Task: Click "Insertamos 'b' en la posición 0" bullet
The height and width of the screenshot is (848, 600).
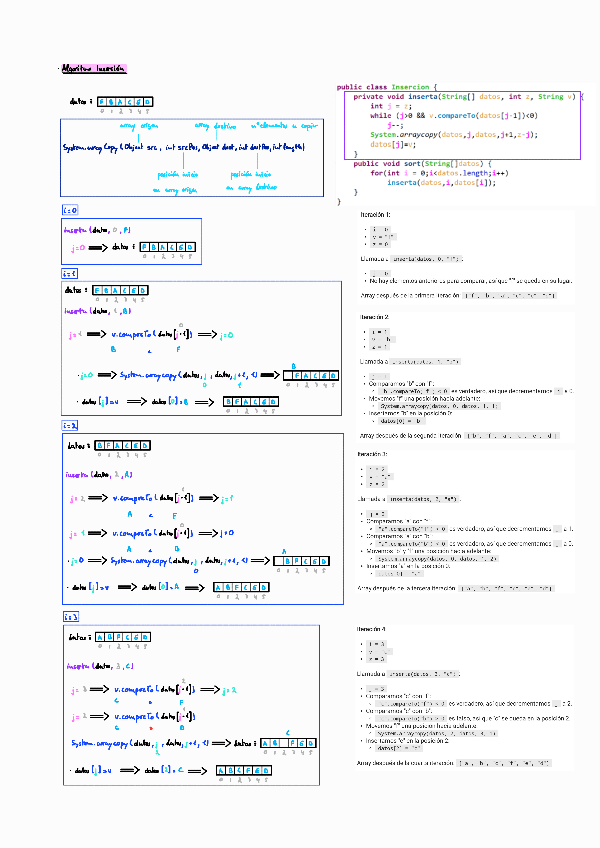Action: point(411,413)
